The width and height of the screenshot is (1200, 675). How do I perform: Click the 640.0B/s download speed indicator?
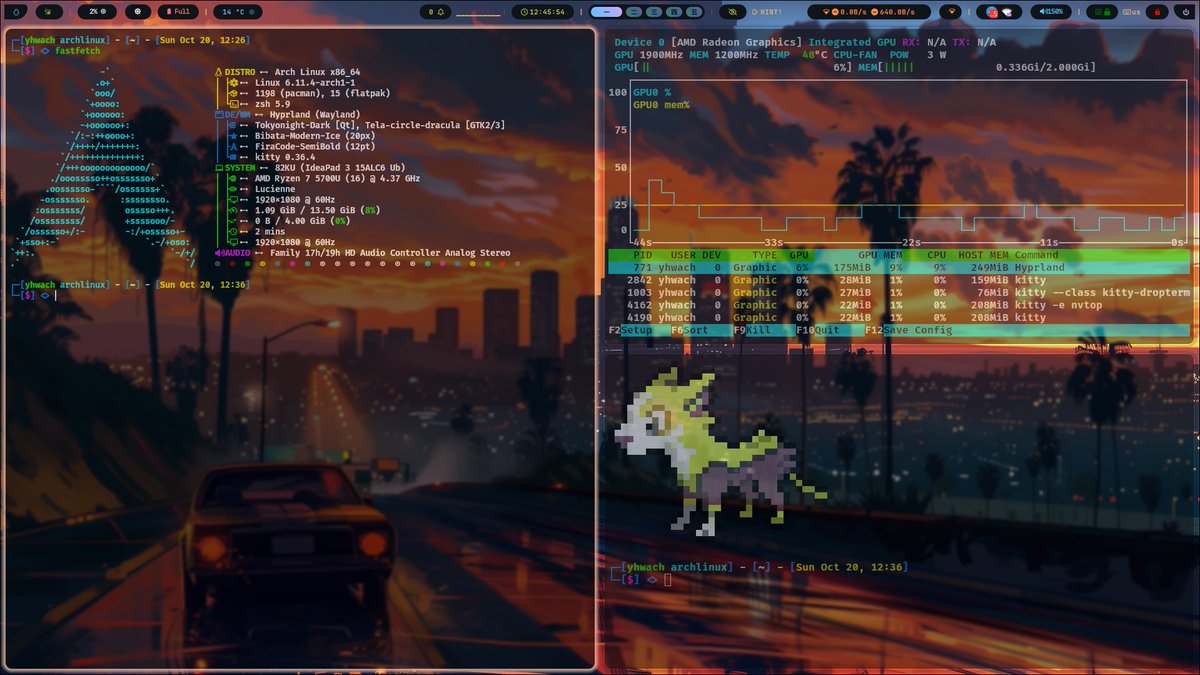(x=892, y=11)
